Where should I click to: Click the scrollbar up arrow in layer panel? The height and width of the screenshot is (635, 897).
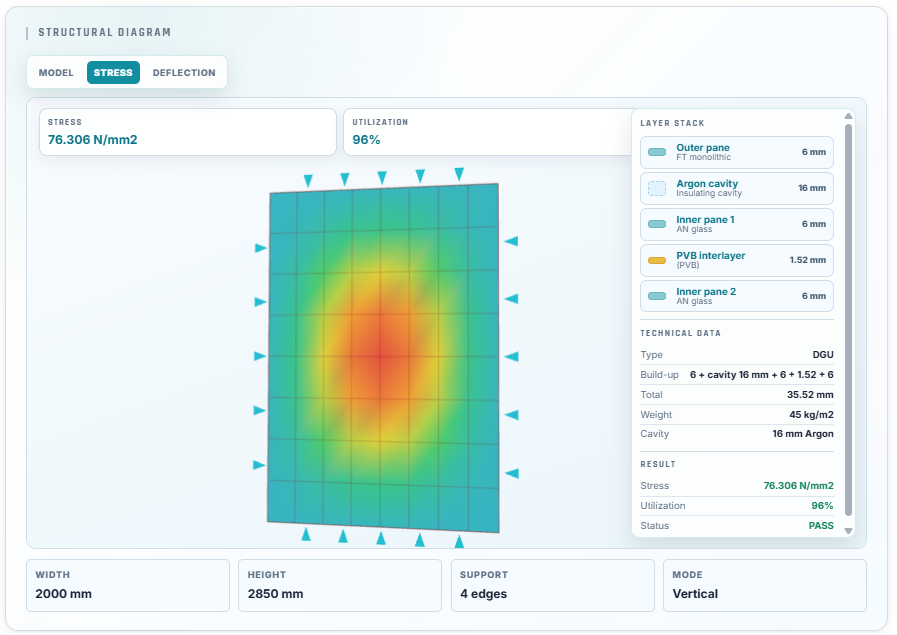coord(848,116)
